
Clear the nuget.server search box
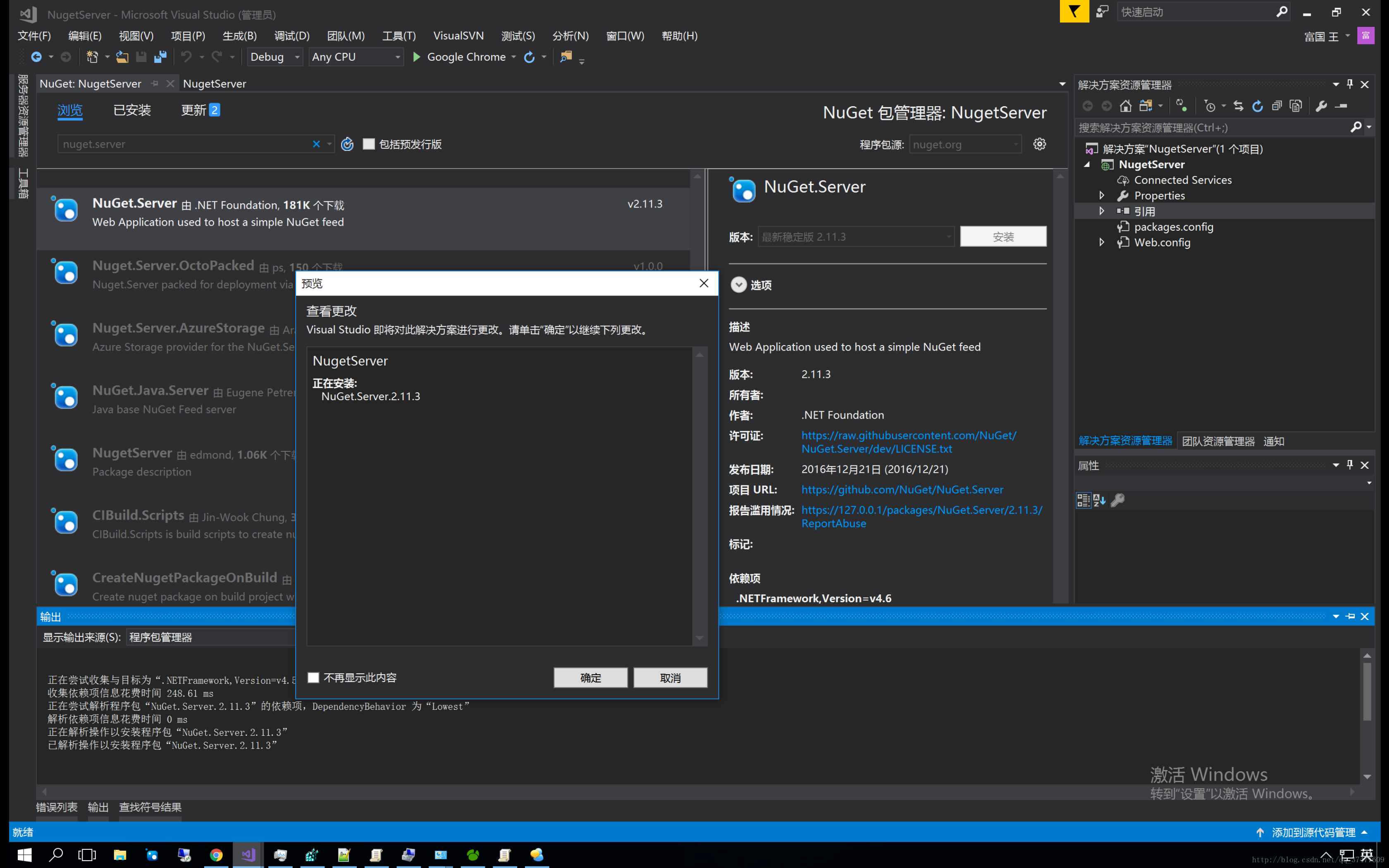click(x=316, y=144)
